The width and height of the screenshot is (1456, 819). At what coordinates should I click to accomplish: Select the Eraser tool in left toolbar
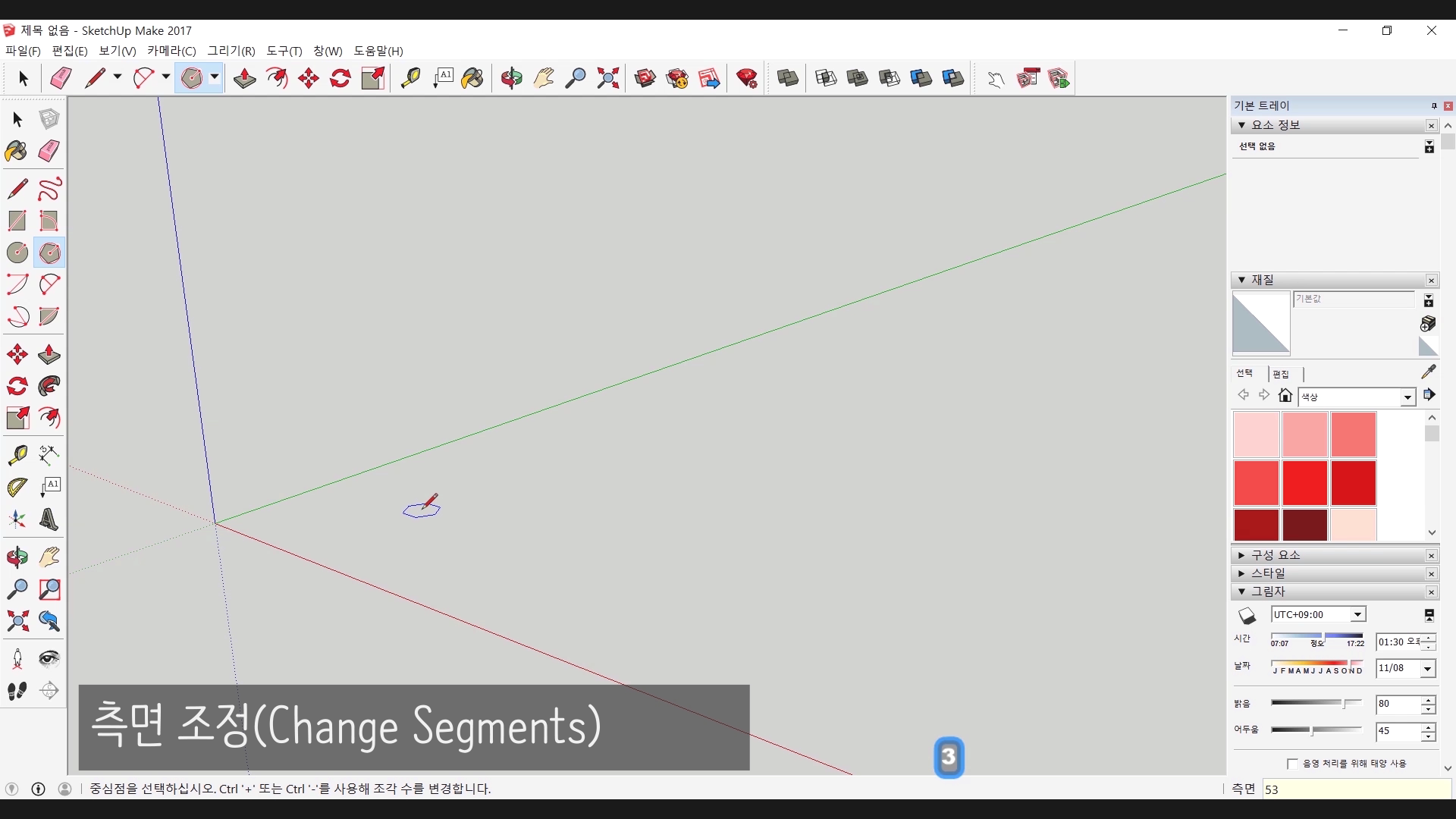49,151
